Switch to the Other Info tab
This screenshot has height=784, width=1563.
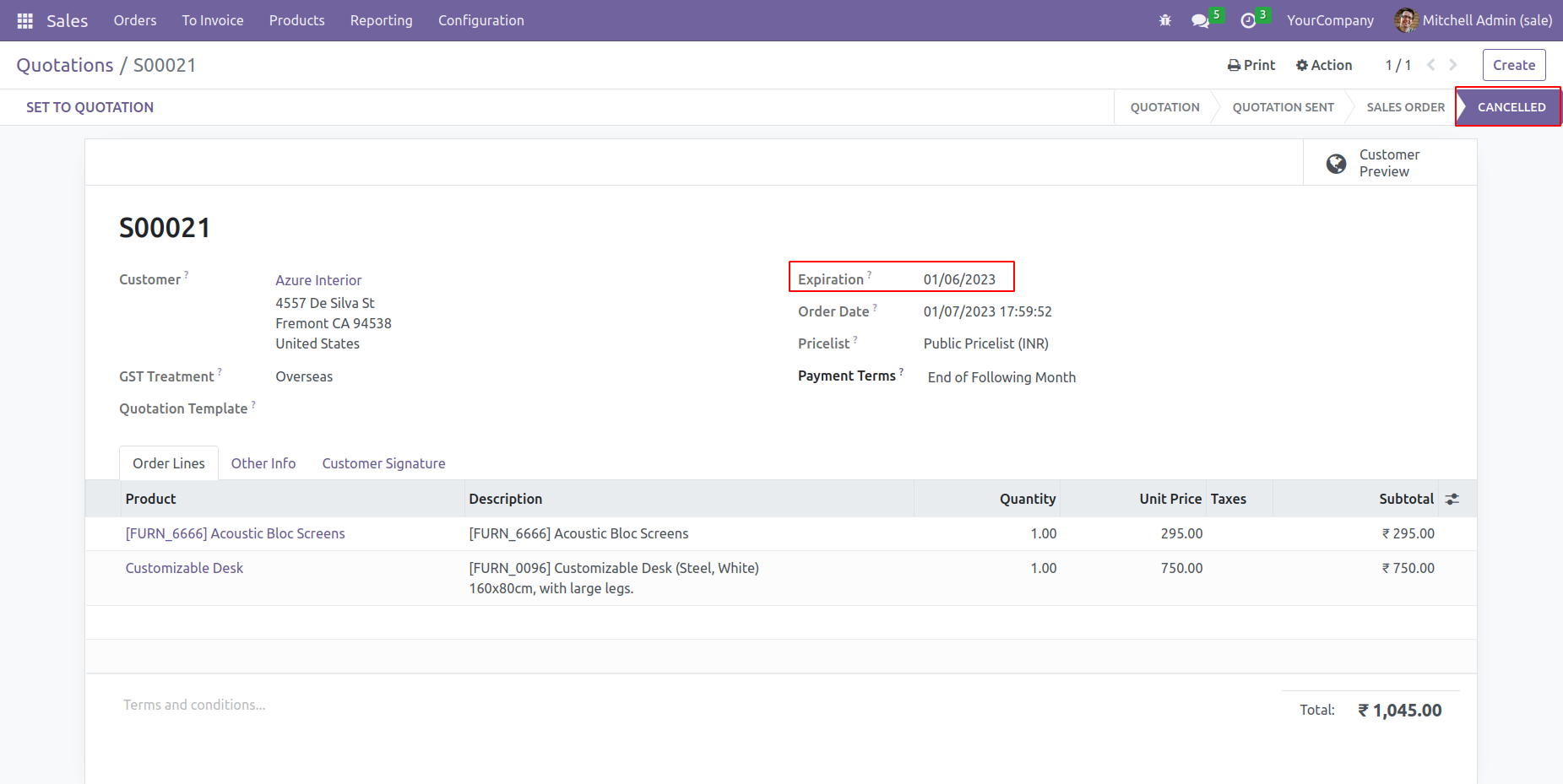(x=263, y=463)
